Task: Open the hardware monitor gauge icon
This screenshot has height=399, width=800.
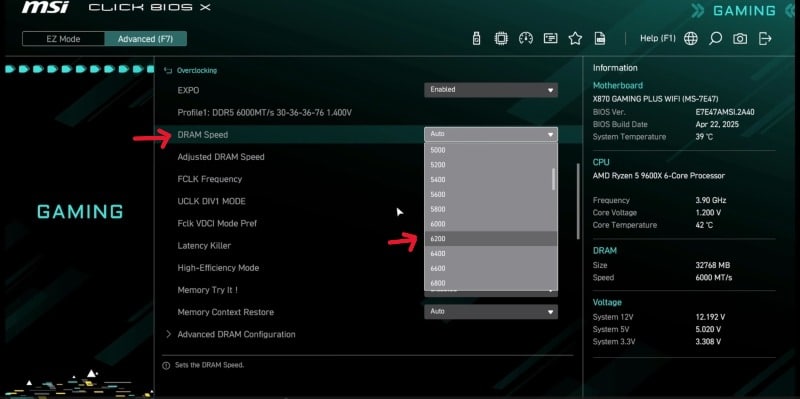Action: pyautogui.click(x=526, y=39)
